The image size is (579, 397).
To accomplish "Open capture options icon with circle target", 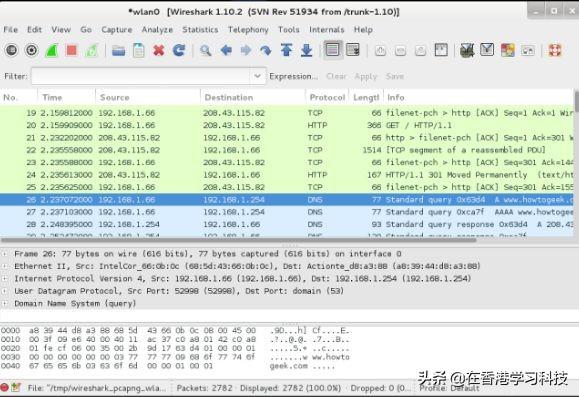I will coord(32,50).
